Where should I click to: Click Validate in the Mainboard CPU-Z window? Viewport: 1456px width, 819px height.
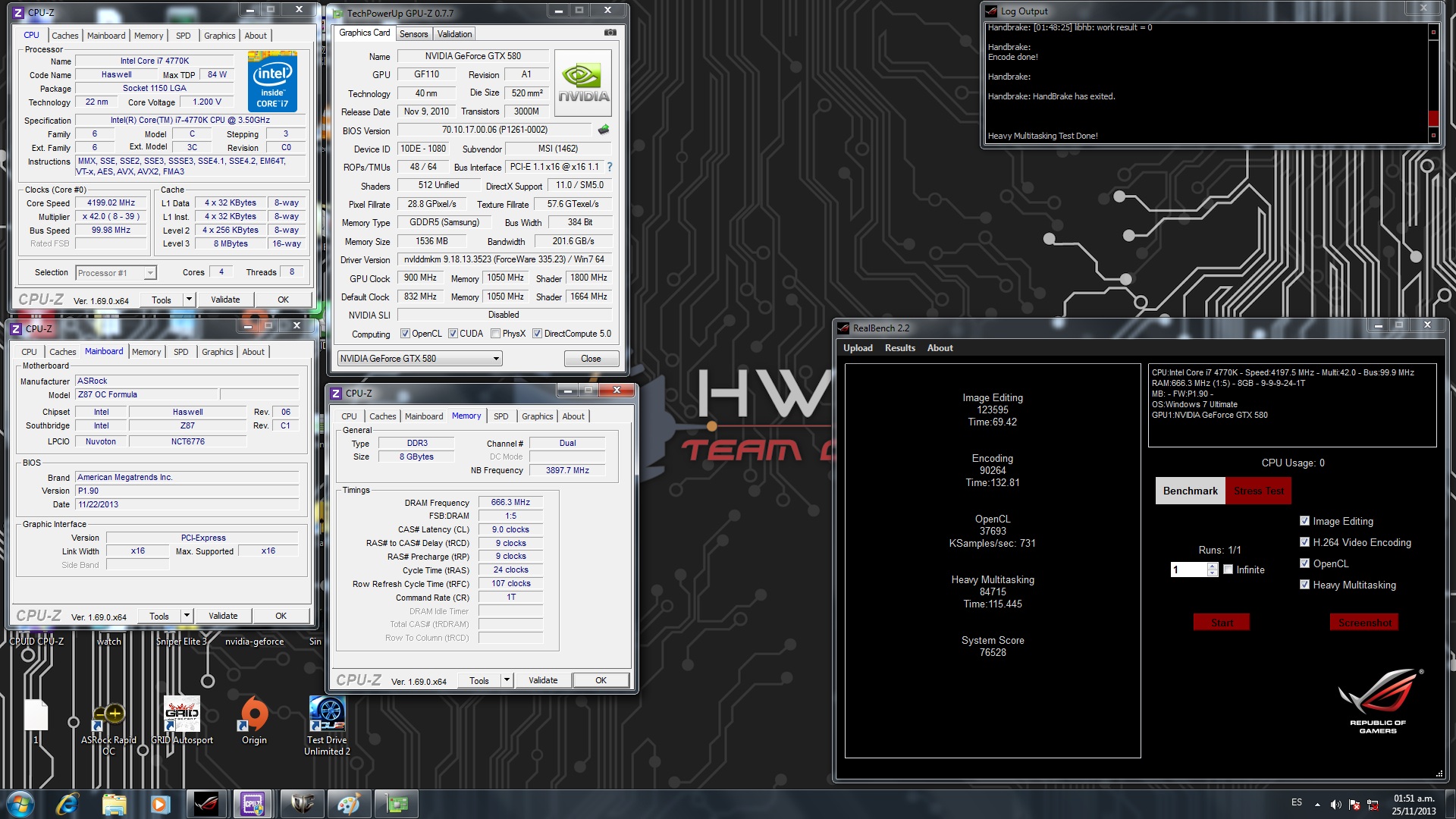tap(223, 616)
